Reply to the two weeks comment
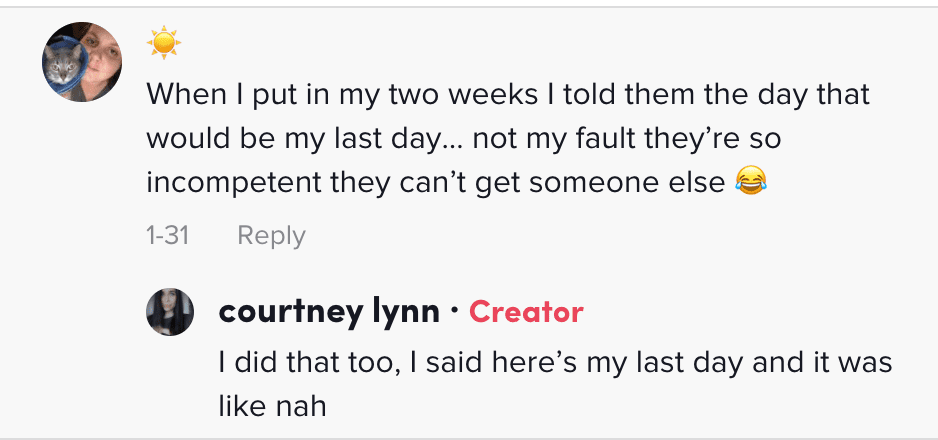The image size is (938, 440). [x=272, y=236]
